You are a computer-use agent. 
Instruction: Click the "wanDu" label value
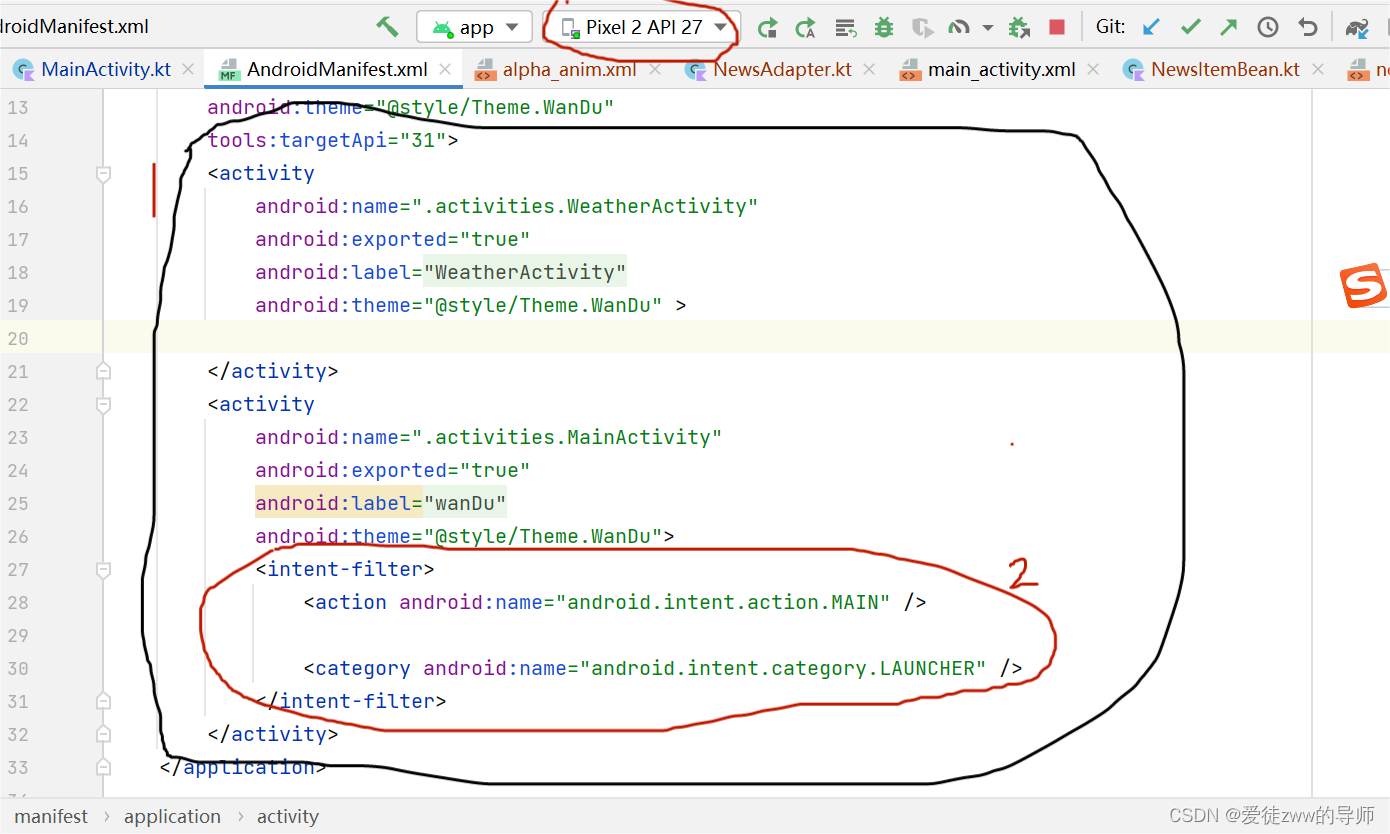pos(465,503)
